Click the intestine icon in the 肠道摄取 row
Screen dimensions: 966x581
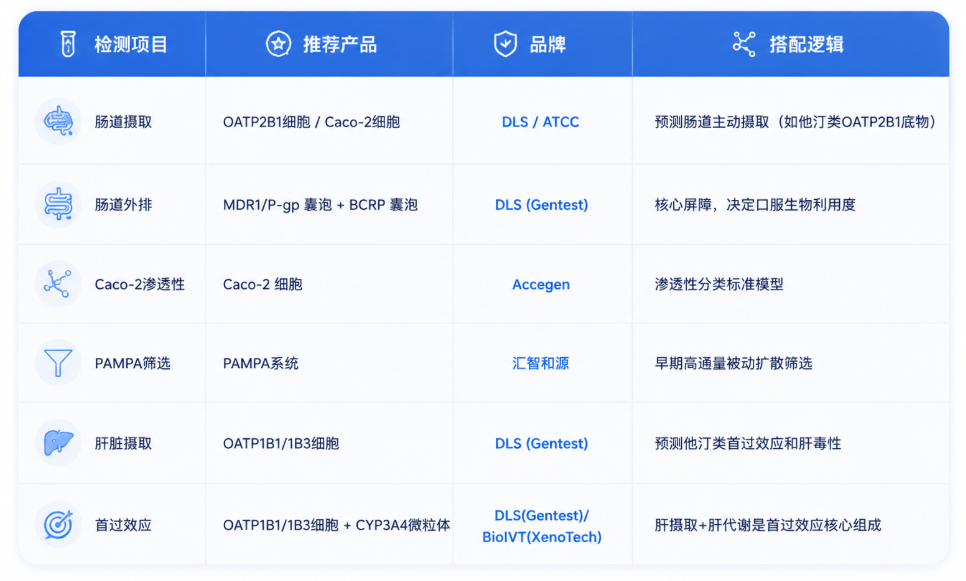[58, 121]
